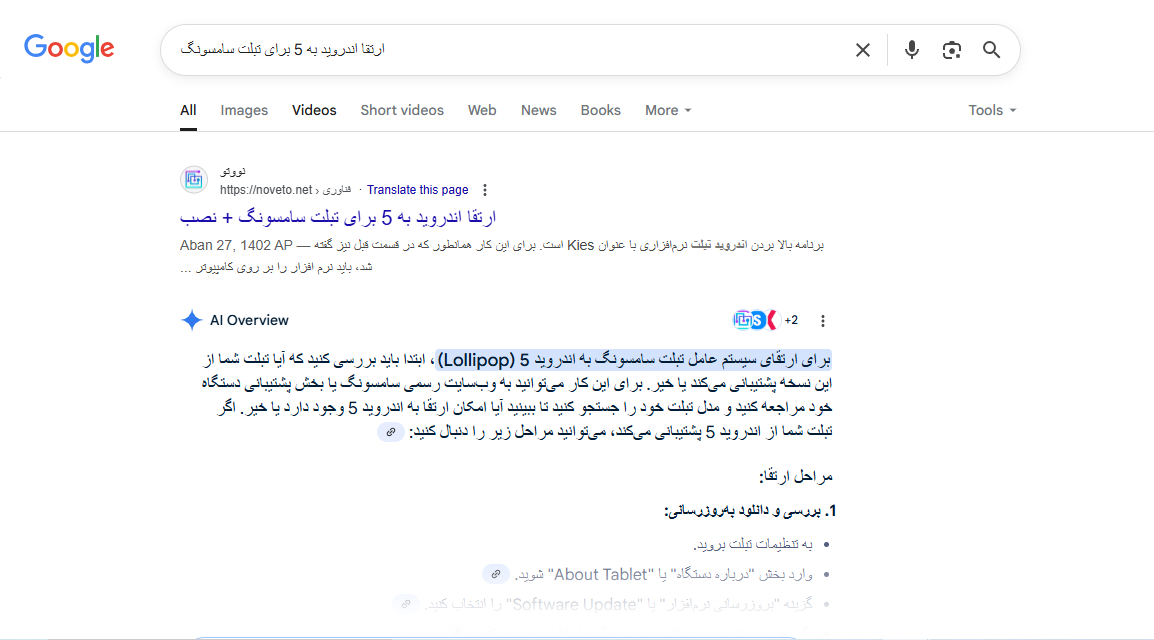Go to the News tab
The image size is (1154, 640).
click(539, 110)
